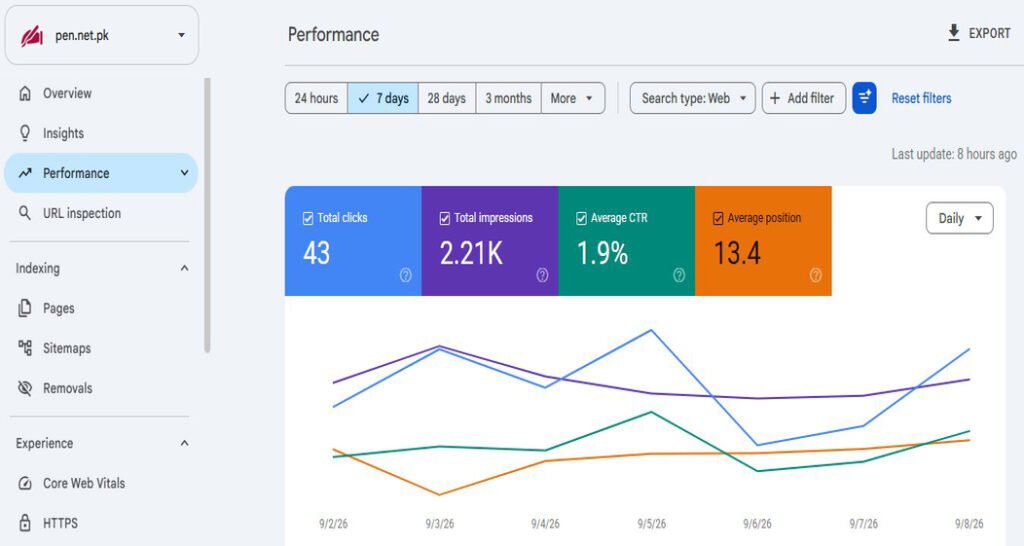Disable the Average CTR checkbox
Screen dimensions: 1024x546
[x=581, y=218]
